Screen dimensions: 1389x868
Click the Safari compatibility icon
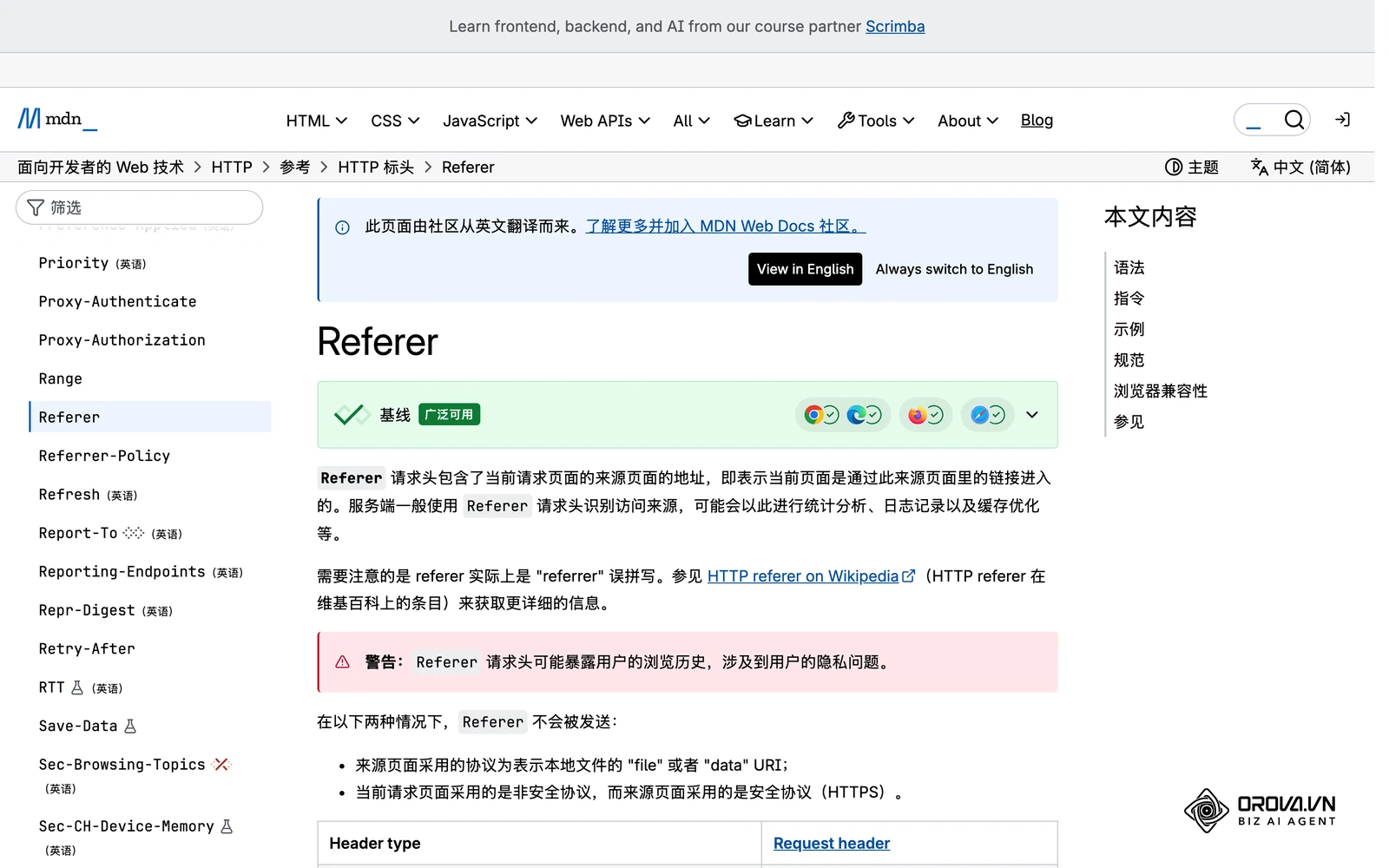pyautogui.click(x=979, y=415)
